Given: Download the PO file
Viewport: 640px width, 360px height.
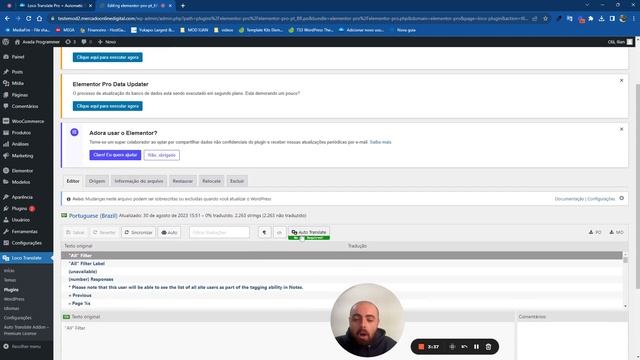Looking at the screenshot, I should 595,232.
